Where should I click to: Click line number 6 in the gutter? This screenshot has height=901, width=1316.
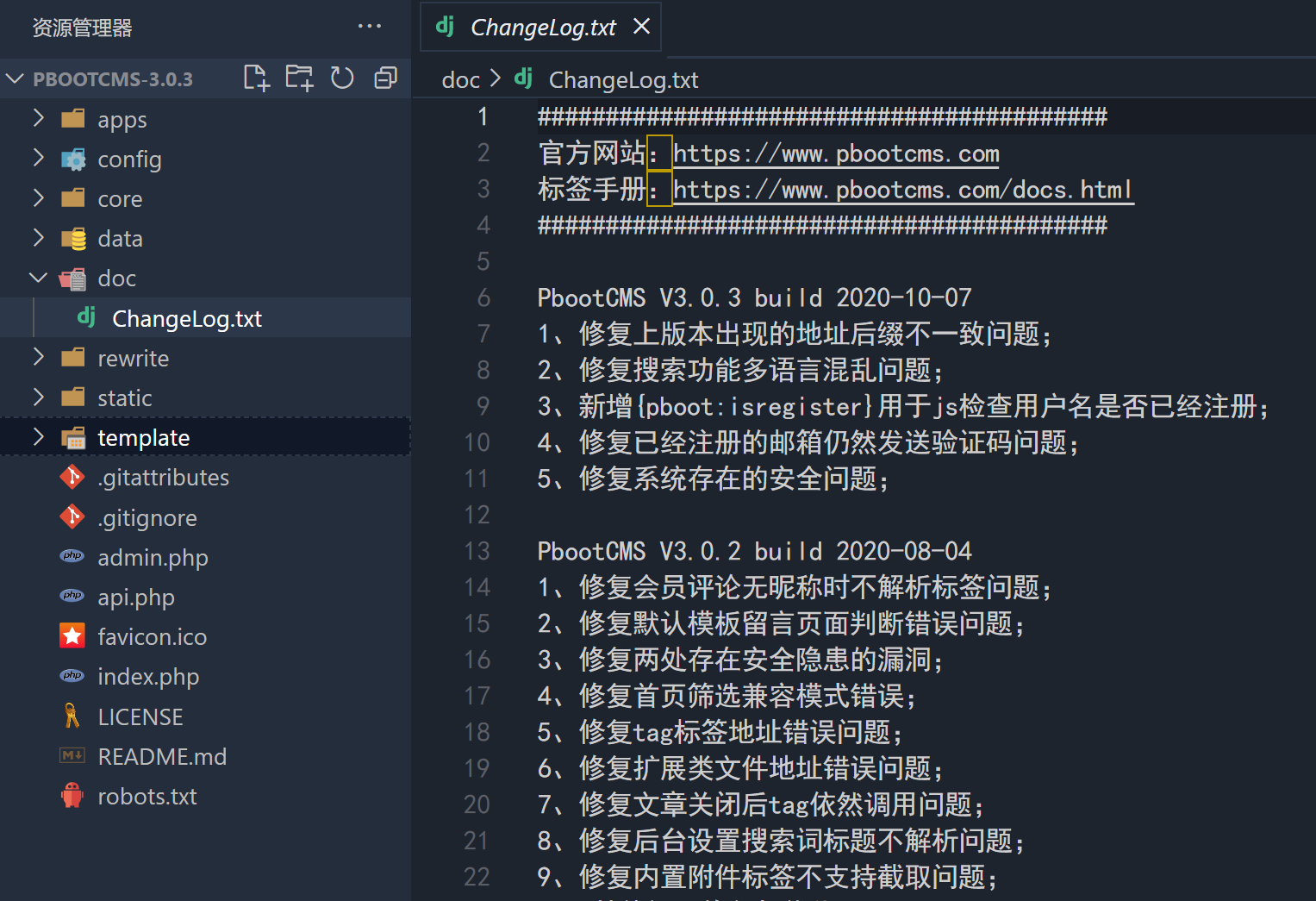click(x=483, y=297)
